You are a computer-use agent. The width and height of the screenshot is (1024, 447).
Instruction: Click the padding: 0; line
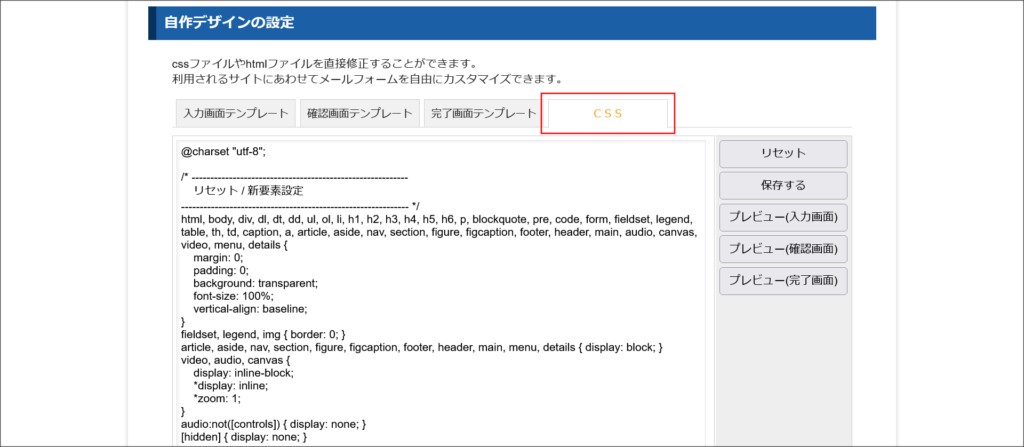(221, 270)
